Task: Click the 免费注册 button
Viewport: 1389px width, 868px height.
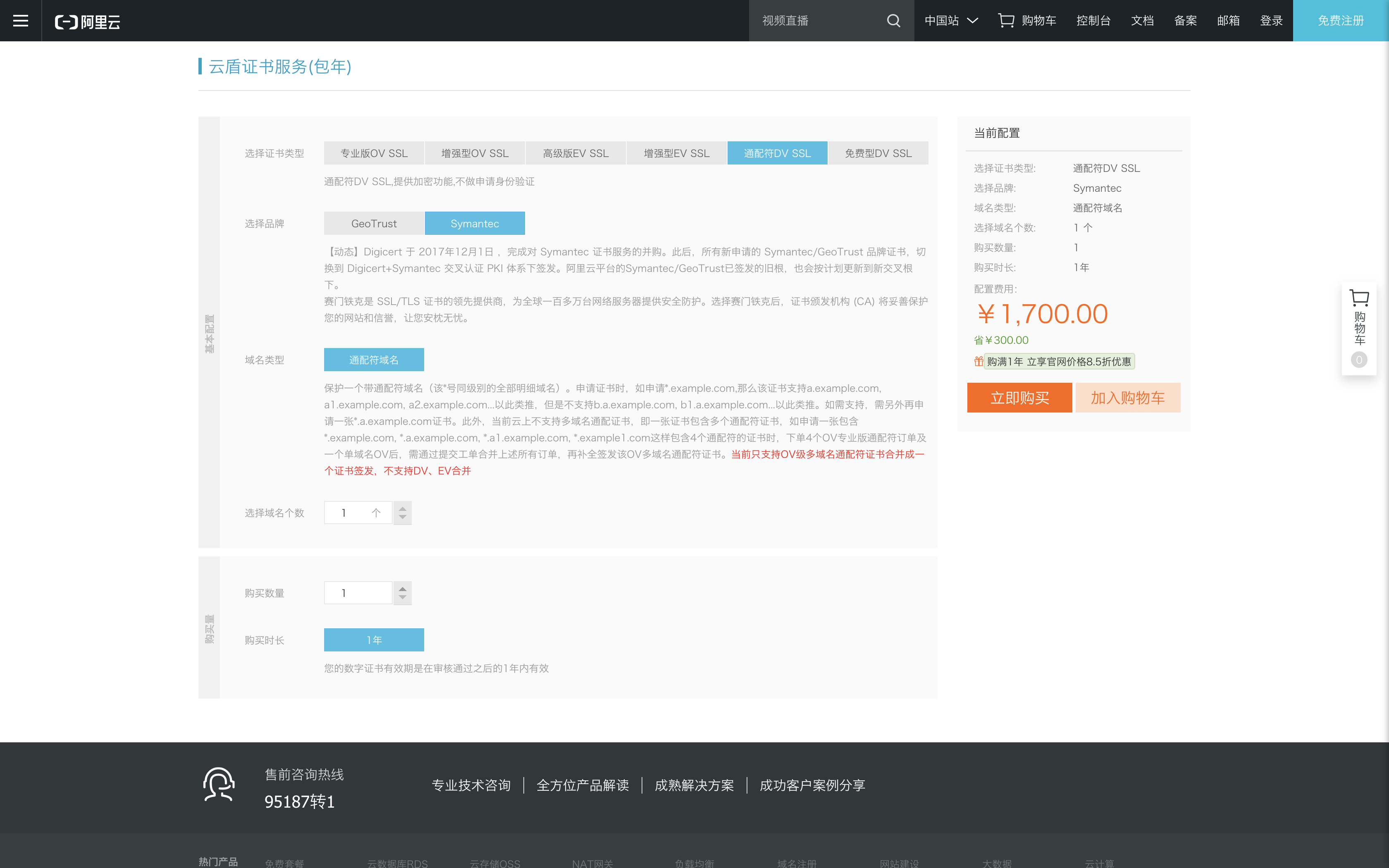Action: tap(1341, 21)
